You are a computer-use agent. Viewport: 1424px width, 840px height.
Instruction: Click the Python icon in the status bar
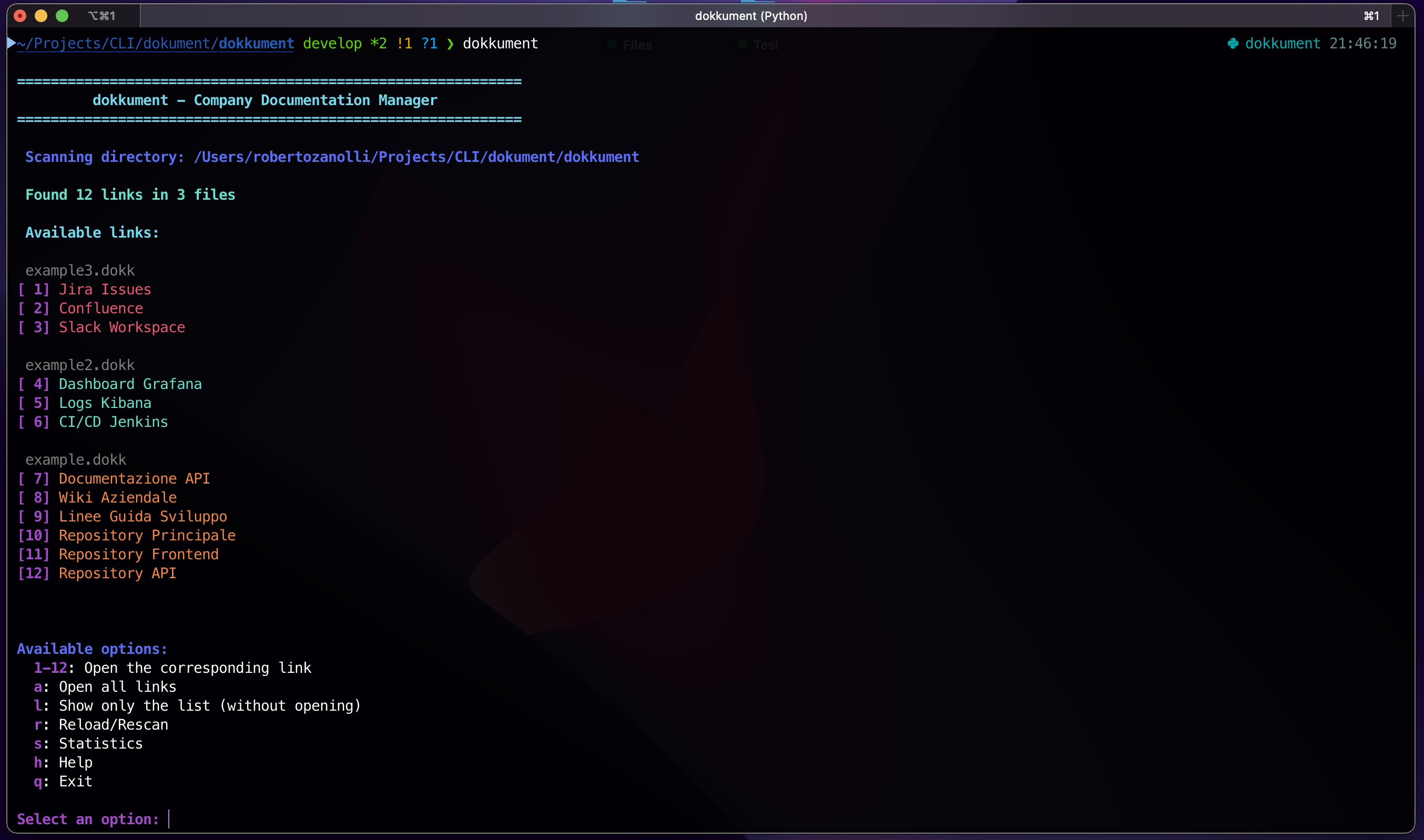(1234, 43)
